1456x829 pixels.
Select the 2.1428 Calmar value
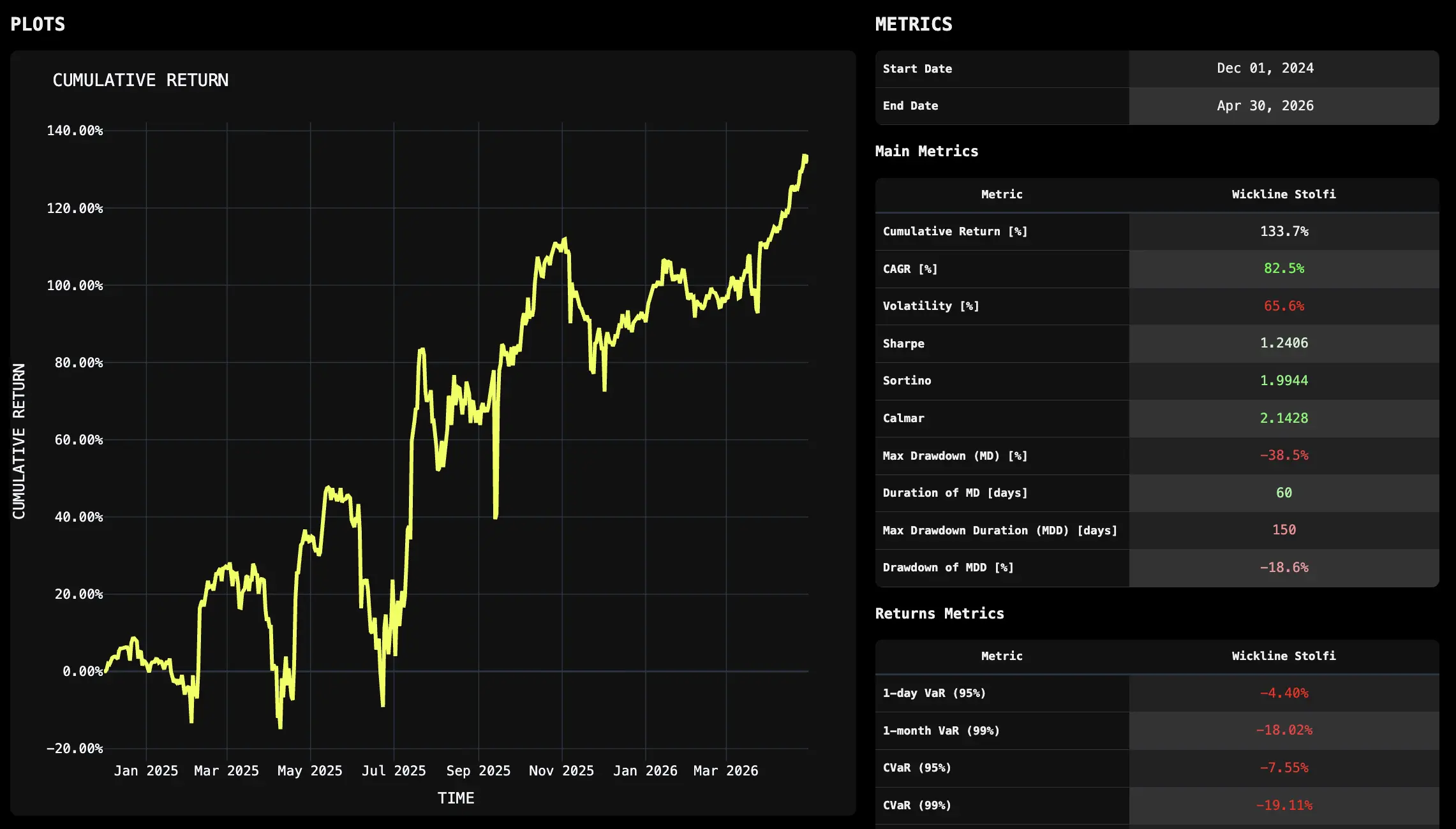(1284, 418)
